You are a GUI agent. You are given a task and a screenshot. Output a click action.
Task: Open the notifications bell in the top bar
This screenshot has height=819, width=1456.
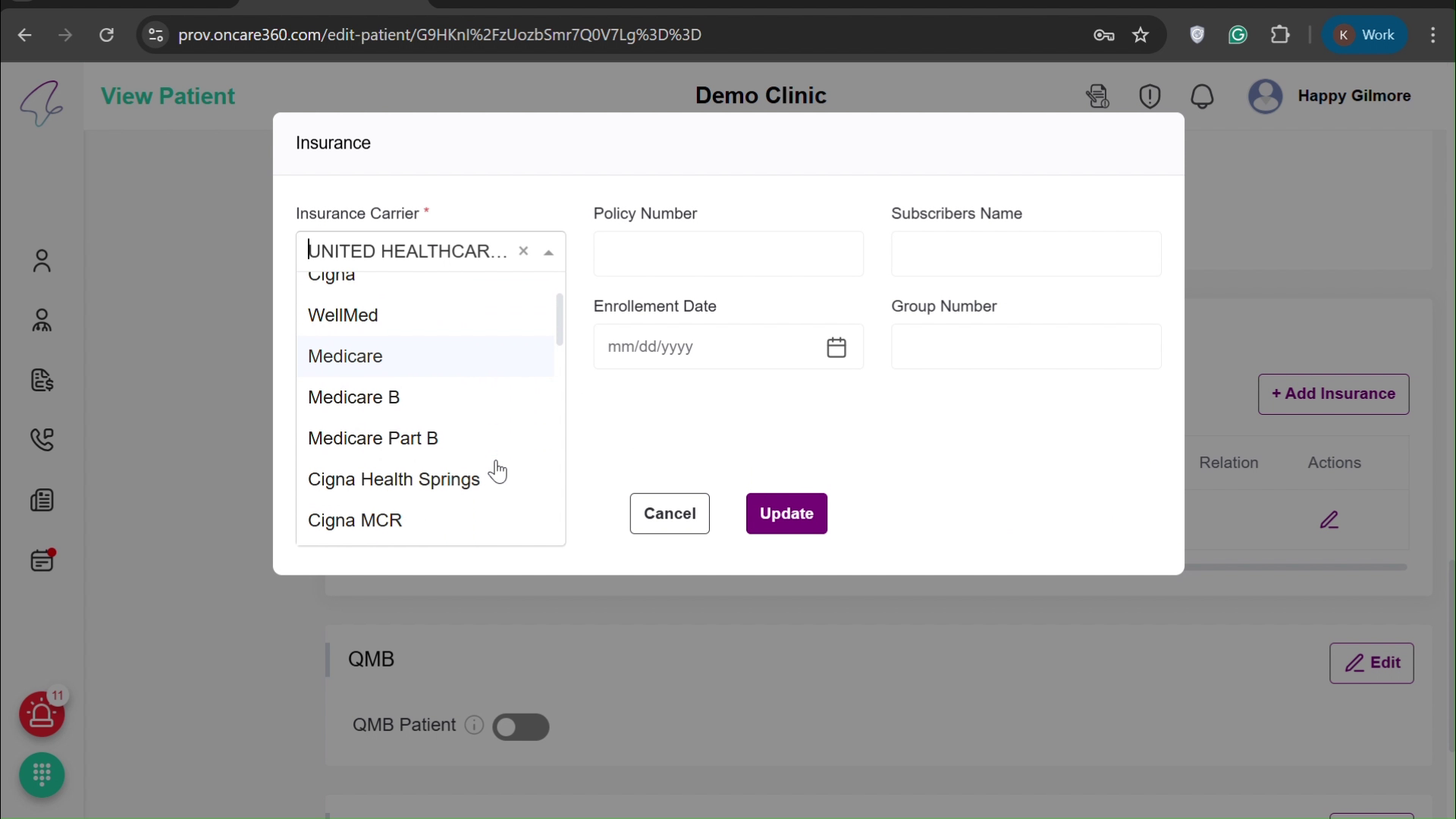1203,96
